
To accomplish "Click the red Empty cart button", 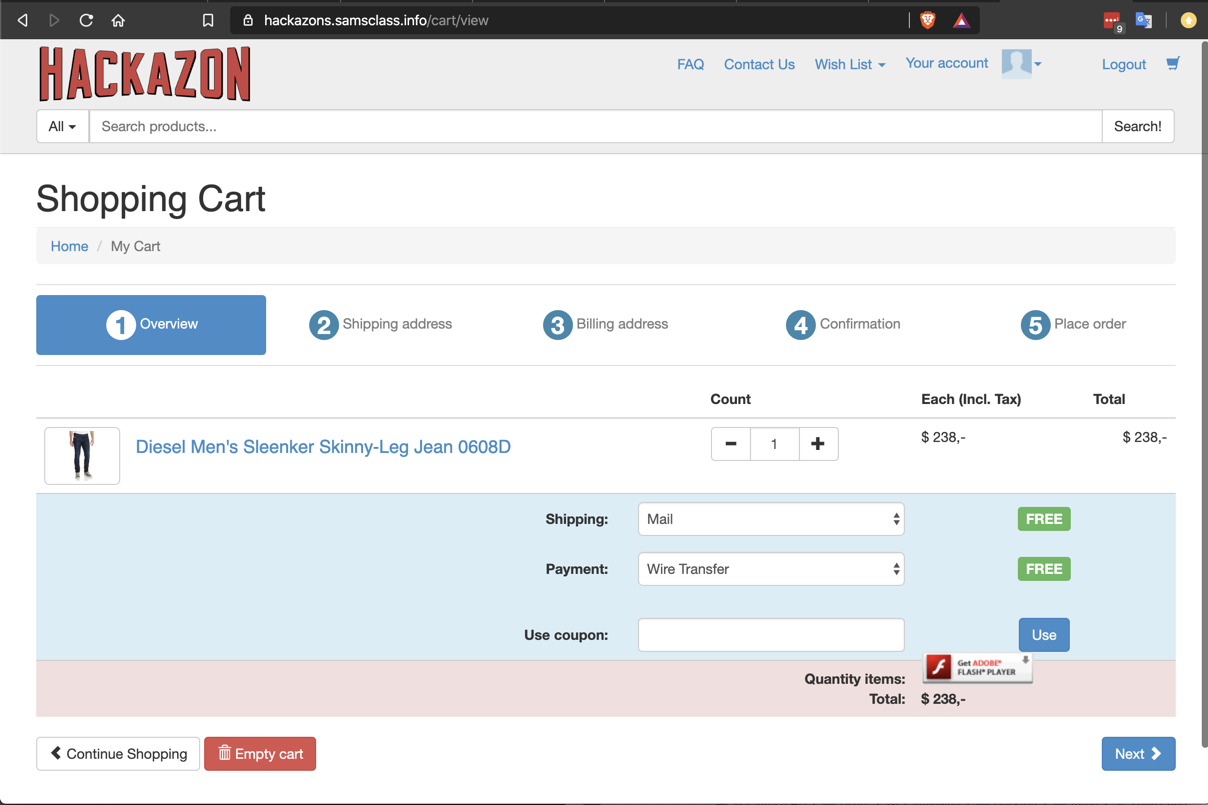I will tap(260, 754).
